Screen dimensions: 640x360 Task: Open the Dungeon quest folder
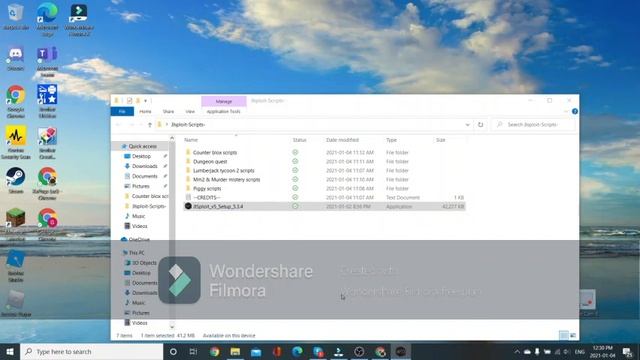[x=210, y=162]
